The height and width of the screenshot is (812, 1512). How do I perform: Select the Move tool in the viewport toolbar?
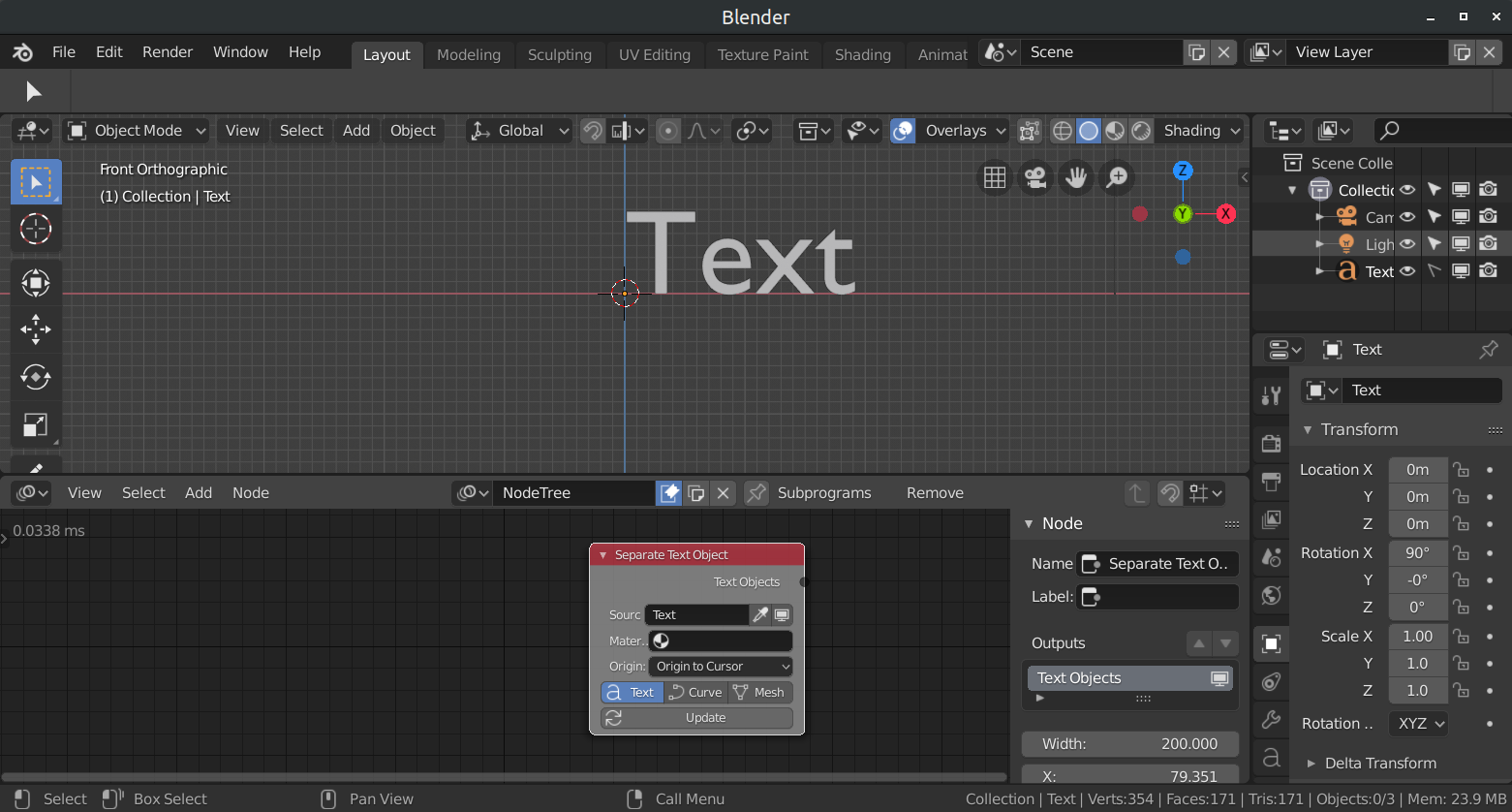[x=36, y=329]
